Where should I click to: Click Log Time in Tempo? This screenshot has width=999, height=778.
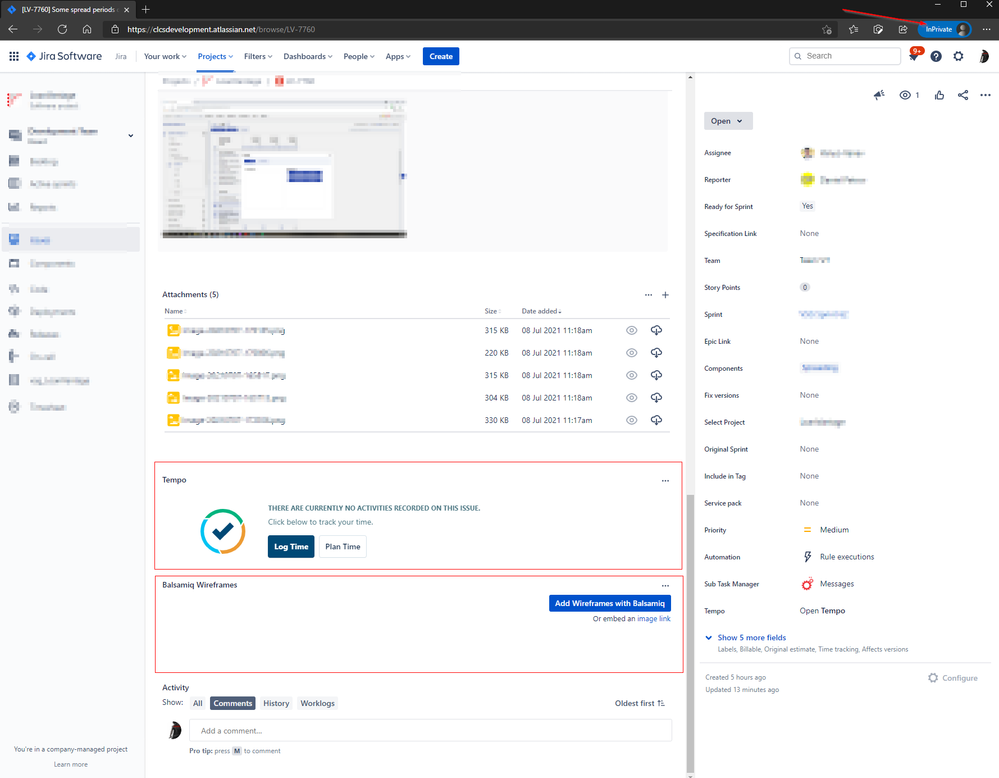click(x=291, y=547)
